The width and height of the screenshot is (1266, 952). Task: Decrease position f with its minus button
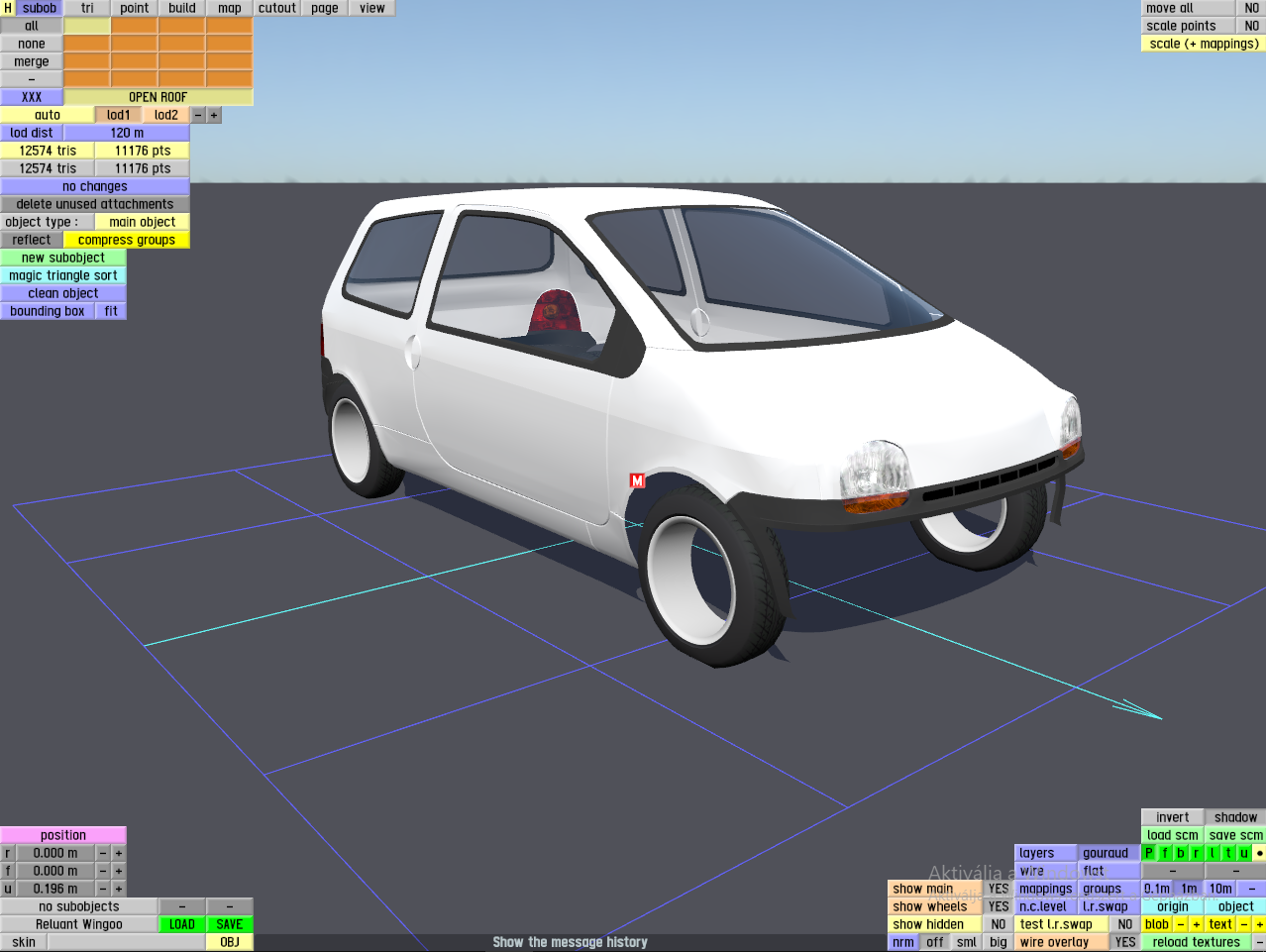pos(103,871)
